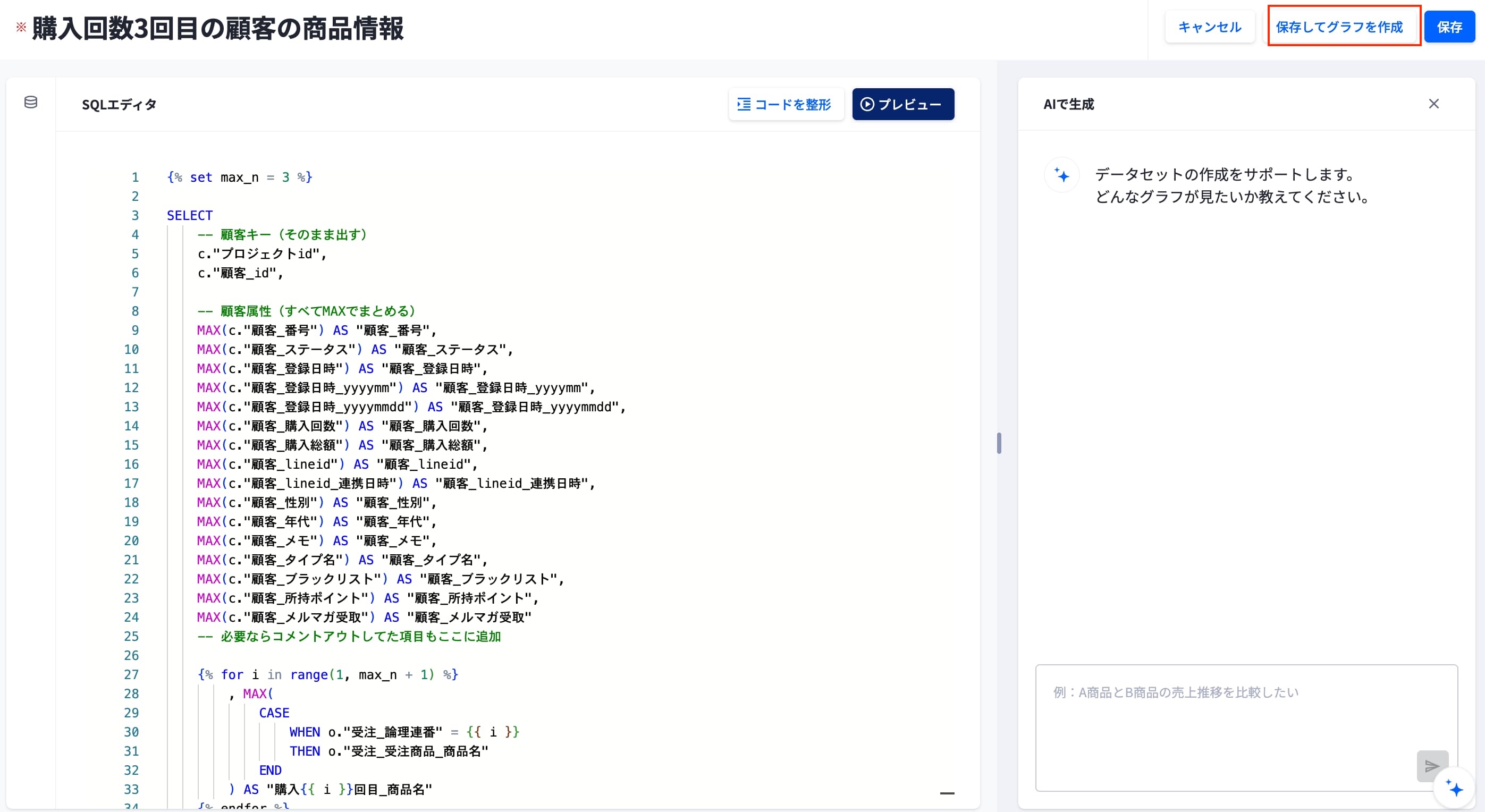Click the コードを整形 format code button
The height and width of the screenshot is (812, 1485).
click(786, 104)
